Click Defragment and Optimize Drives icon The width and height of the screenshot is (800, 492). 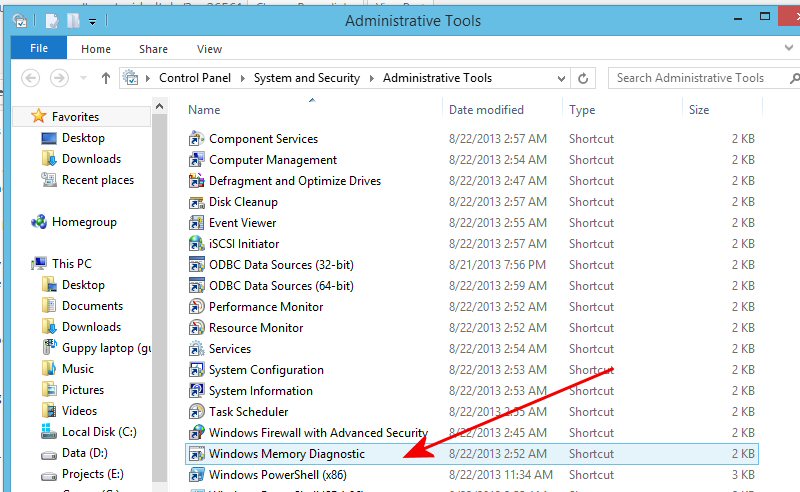(x=196, y=181)
